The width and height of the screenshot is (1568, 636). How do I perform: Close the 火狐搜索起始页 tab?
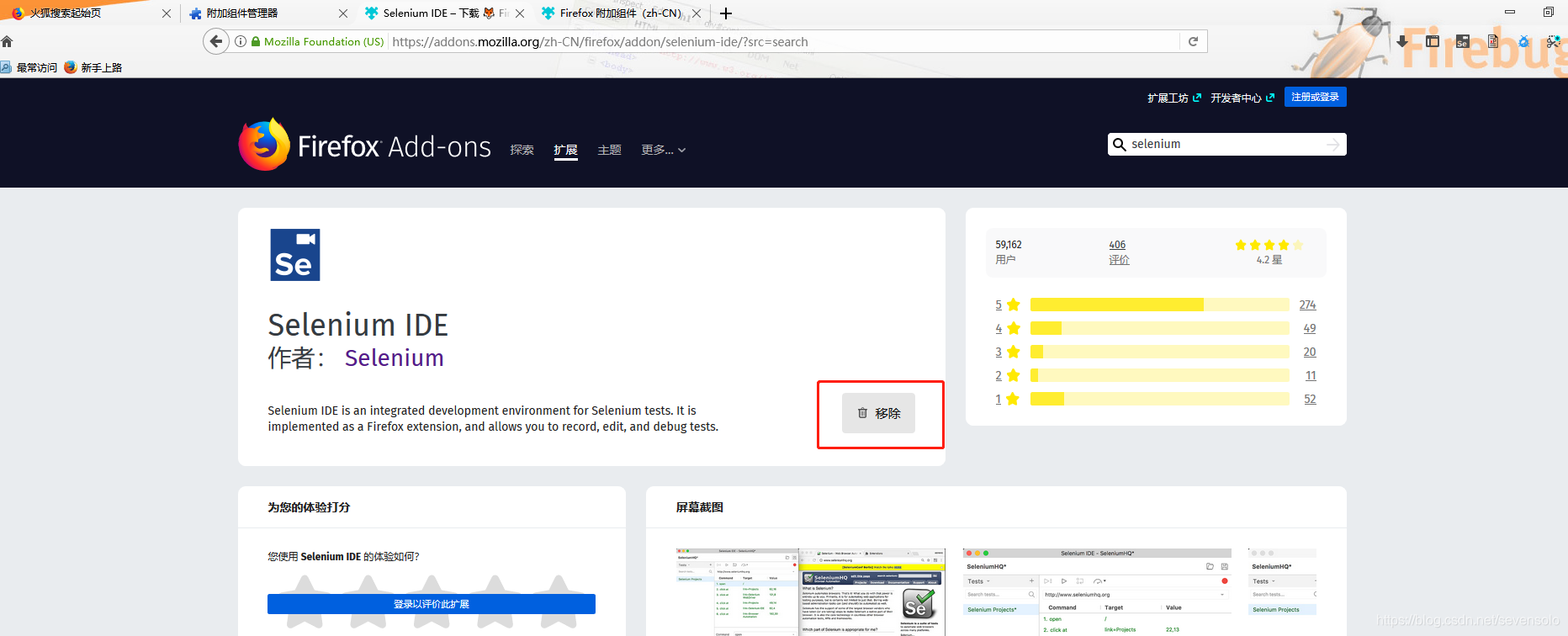(x=166, y=13)
